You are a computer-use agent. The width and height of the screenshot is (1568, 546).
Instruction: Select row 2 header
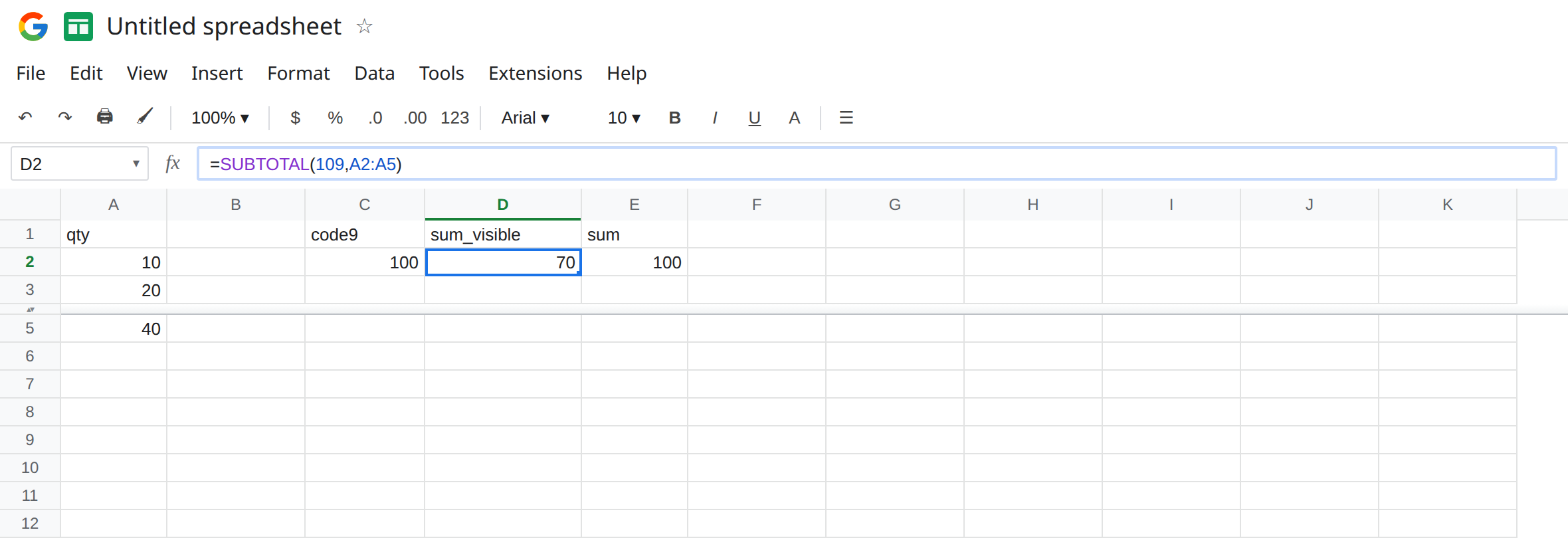30,262
